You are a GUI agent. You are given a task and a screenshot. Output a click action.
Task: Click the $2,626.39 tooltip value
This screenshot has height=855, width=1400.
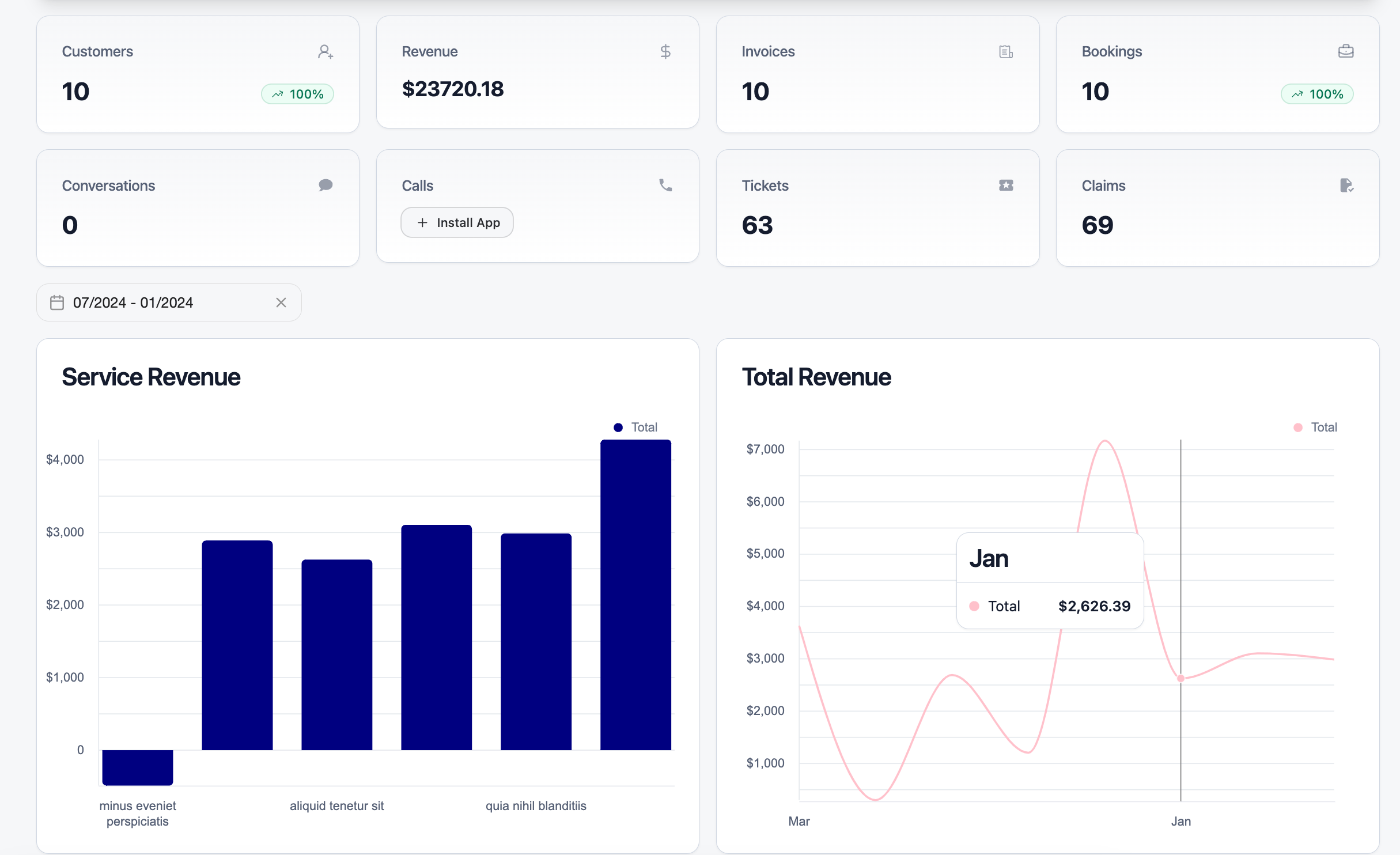(1094, 606)
